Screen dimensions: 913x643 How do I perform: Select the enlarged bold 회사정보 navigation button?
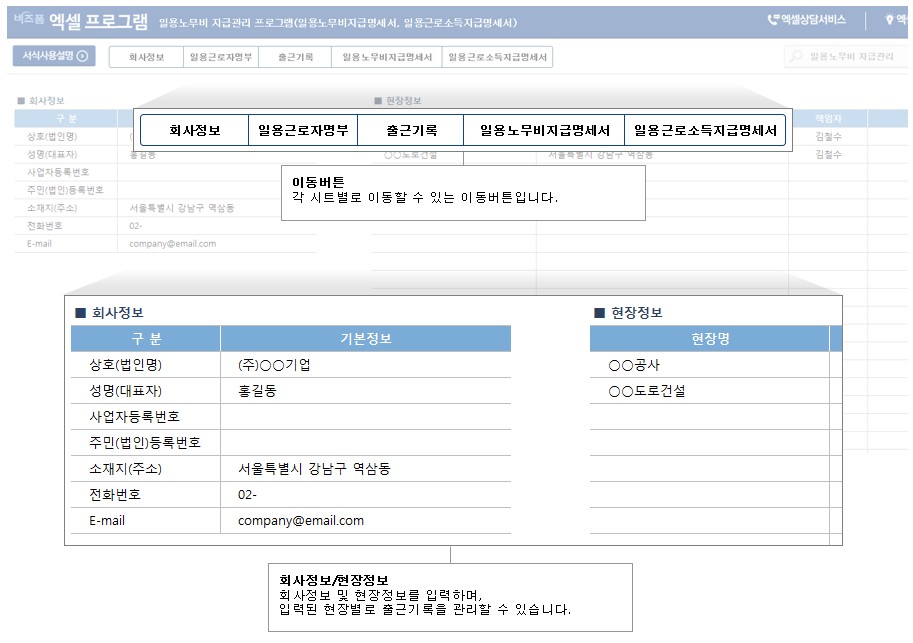click(194, 130)
